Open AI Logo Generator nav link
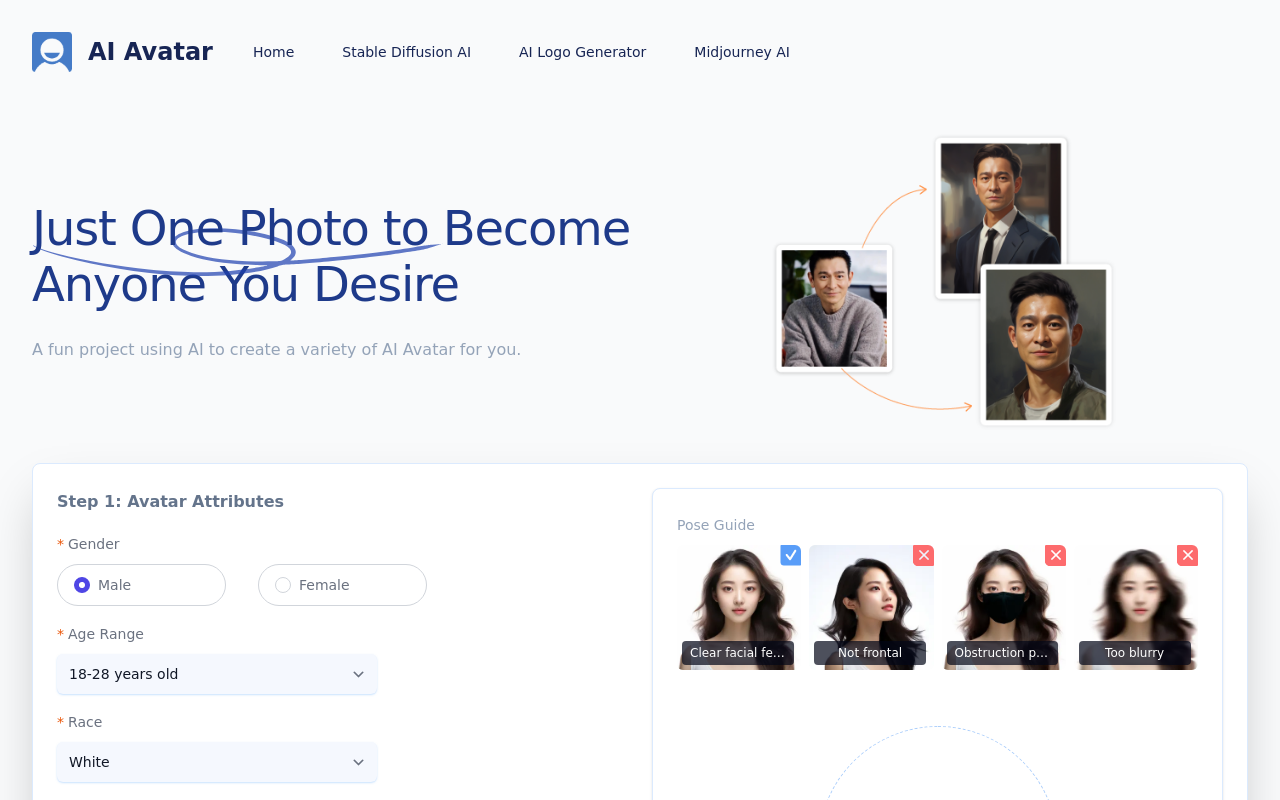 [x=582, y=52]
